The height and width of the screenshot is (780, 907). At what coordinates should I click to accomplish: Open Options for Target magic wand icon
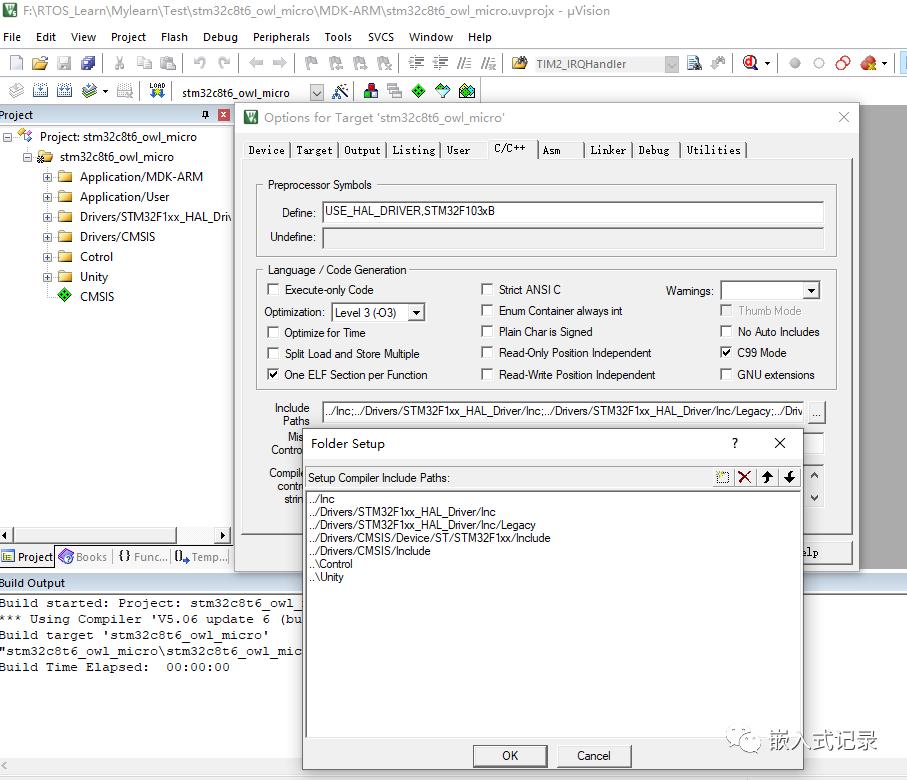tap(340, 91)
